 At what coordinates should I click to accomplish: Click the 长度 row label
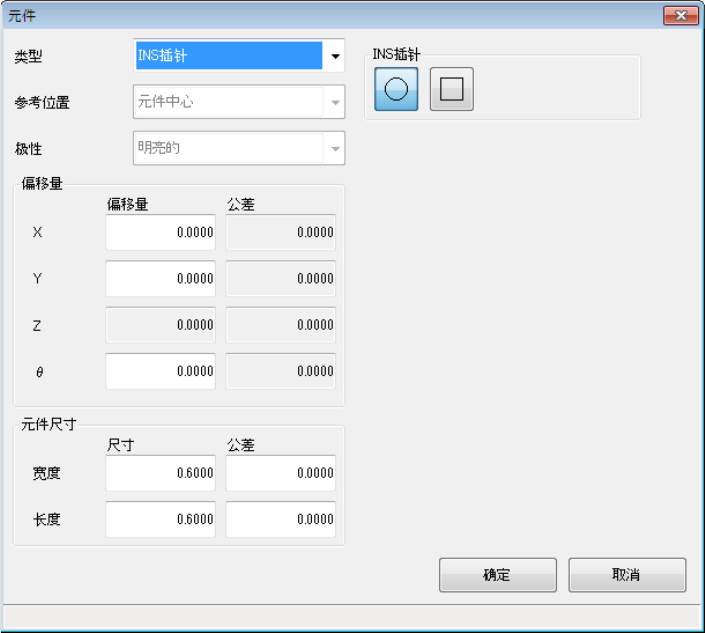click(x=46, y=520)
